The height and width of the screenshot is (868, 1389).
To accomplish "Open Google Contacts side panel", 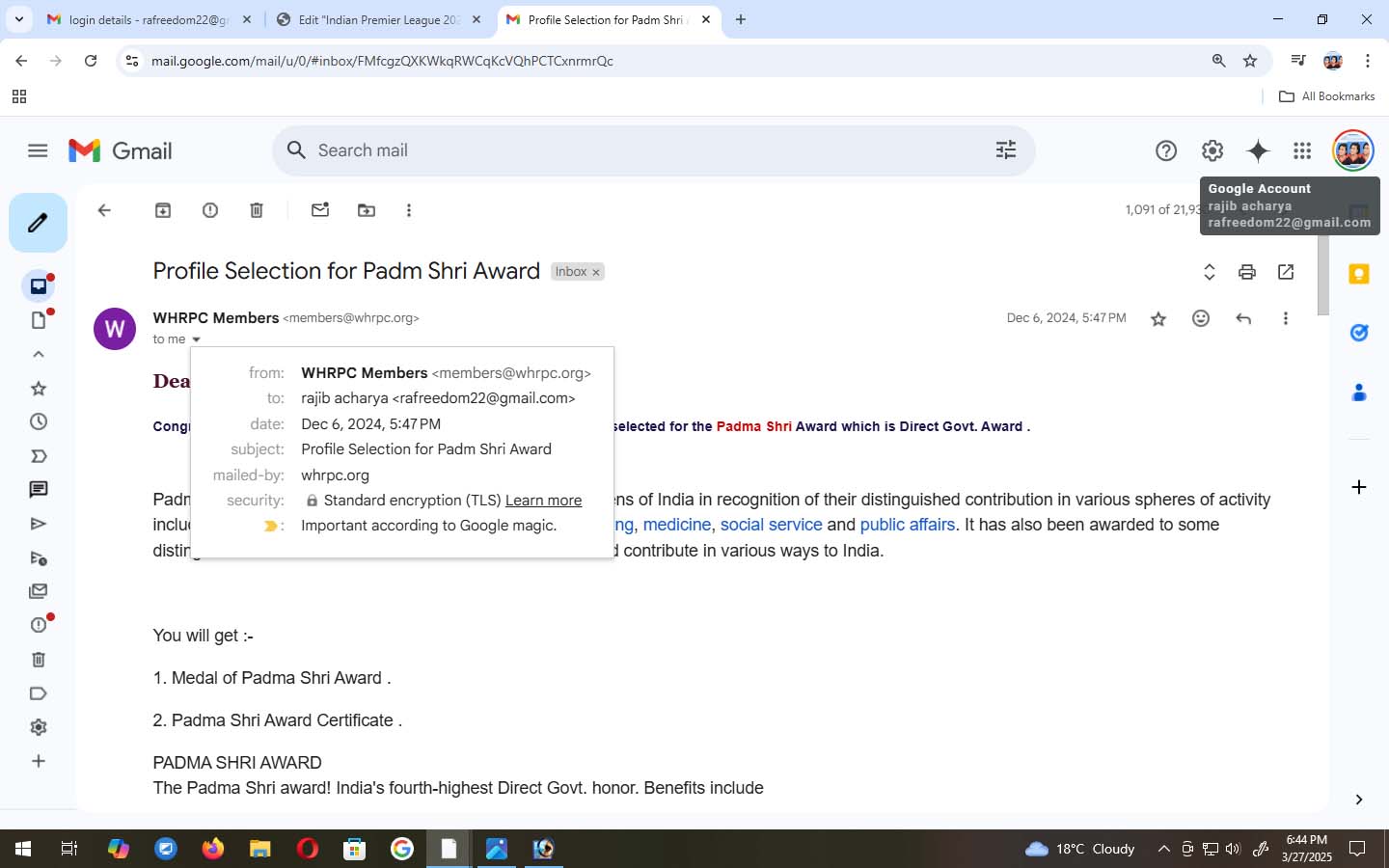I will [x=1359, y=392].
